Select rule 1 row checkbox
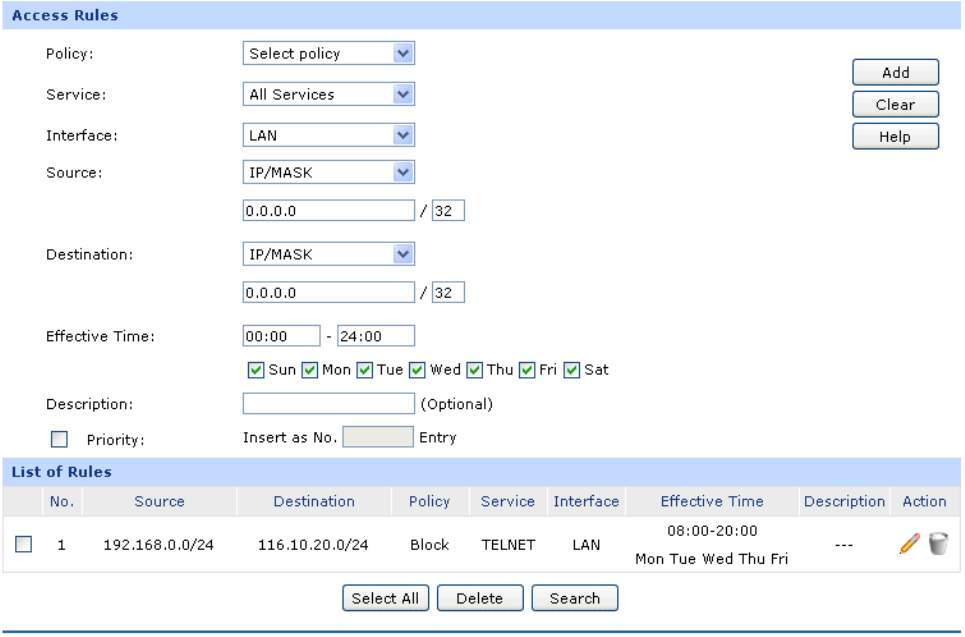The height and width of the screenshot is (637, 965). [x=23, y=545]
